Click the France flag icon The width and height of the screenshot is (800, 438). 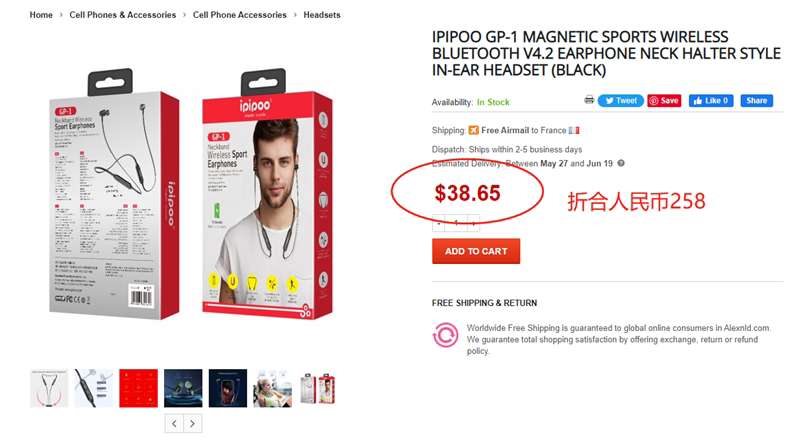click(x=574, y=130)
